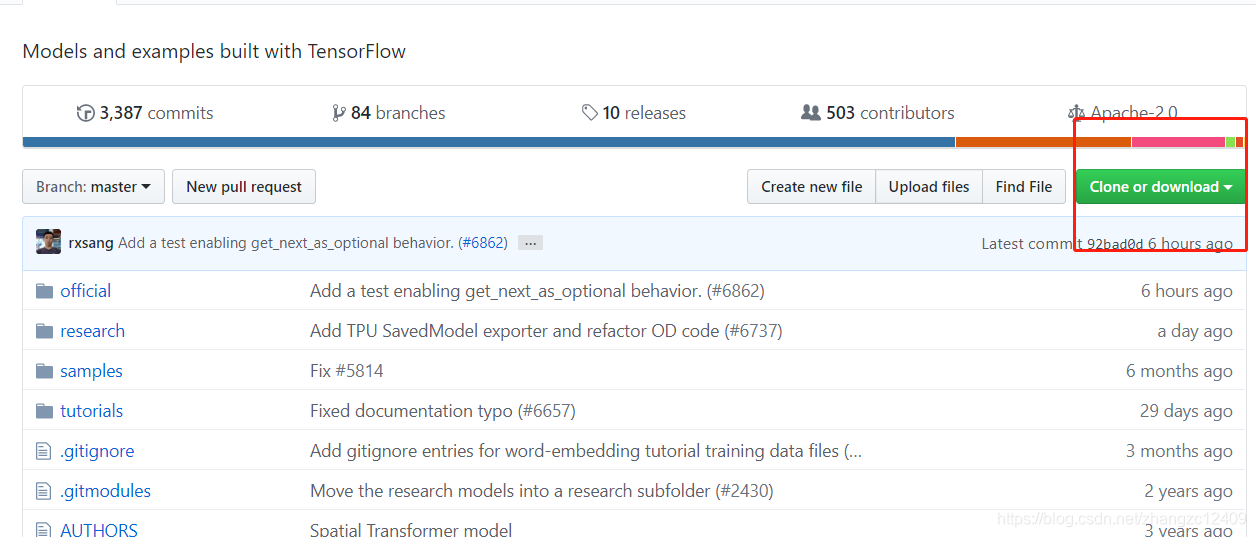Open latest commit hash 92bad0d

tap(1114, 244)
